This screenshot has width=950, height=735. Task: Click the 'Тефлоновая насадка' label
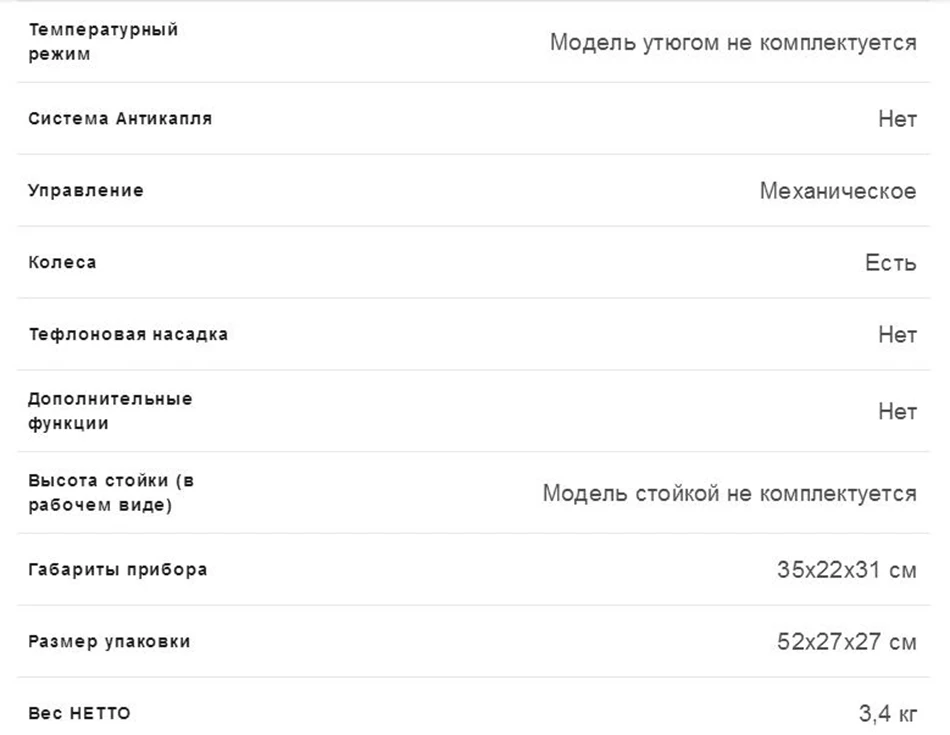tap(128, 334)
